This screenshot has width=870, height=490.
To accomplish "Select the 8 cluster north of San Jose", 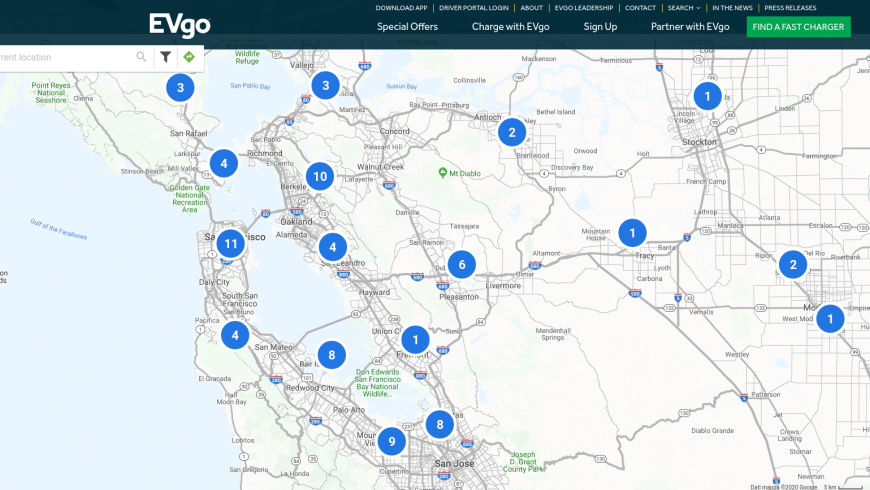I will coord(440,425).
